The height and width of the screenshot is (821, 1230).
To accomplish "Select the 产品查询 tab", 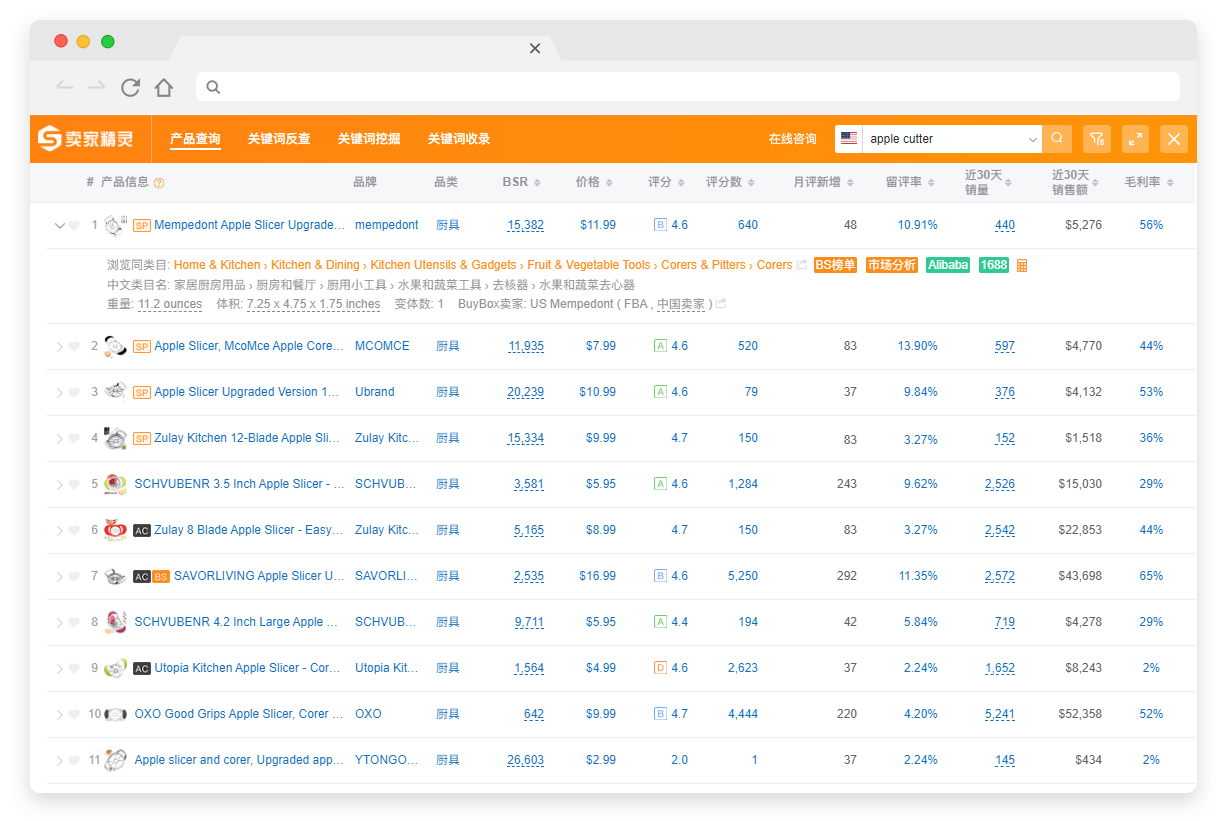I will pos(195,139).
